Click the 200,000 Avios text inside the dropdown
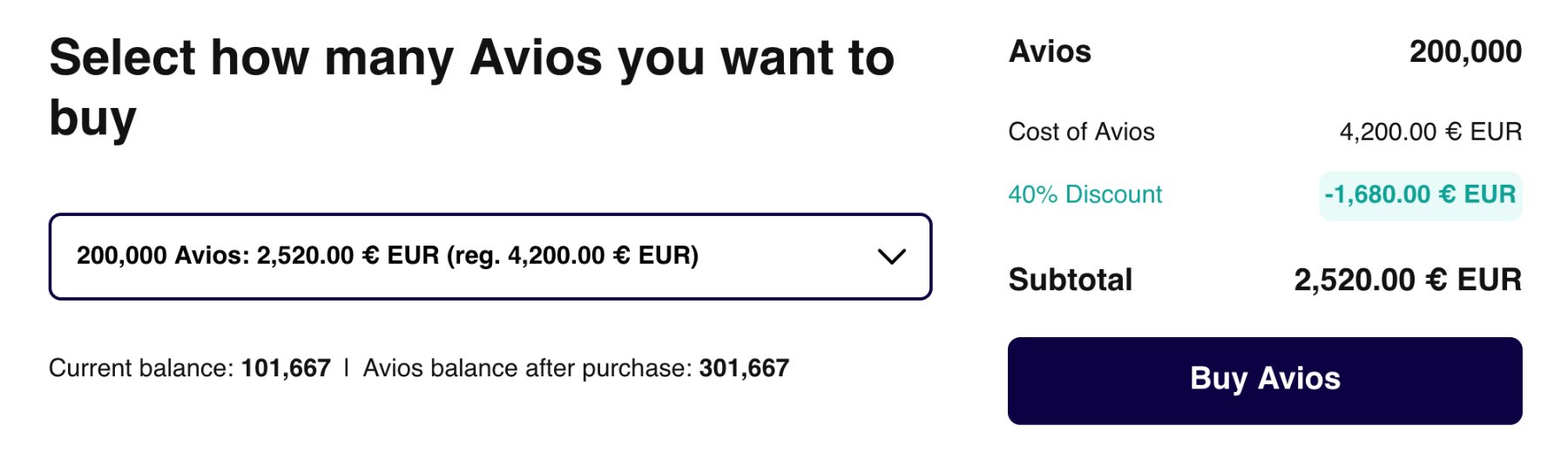The width and height of the screenshot is (1568, 453). (x=162, y=256)
